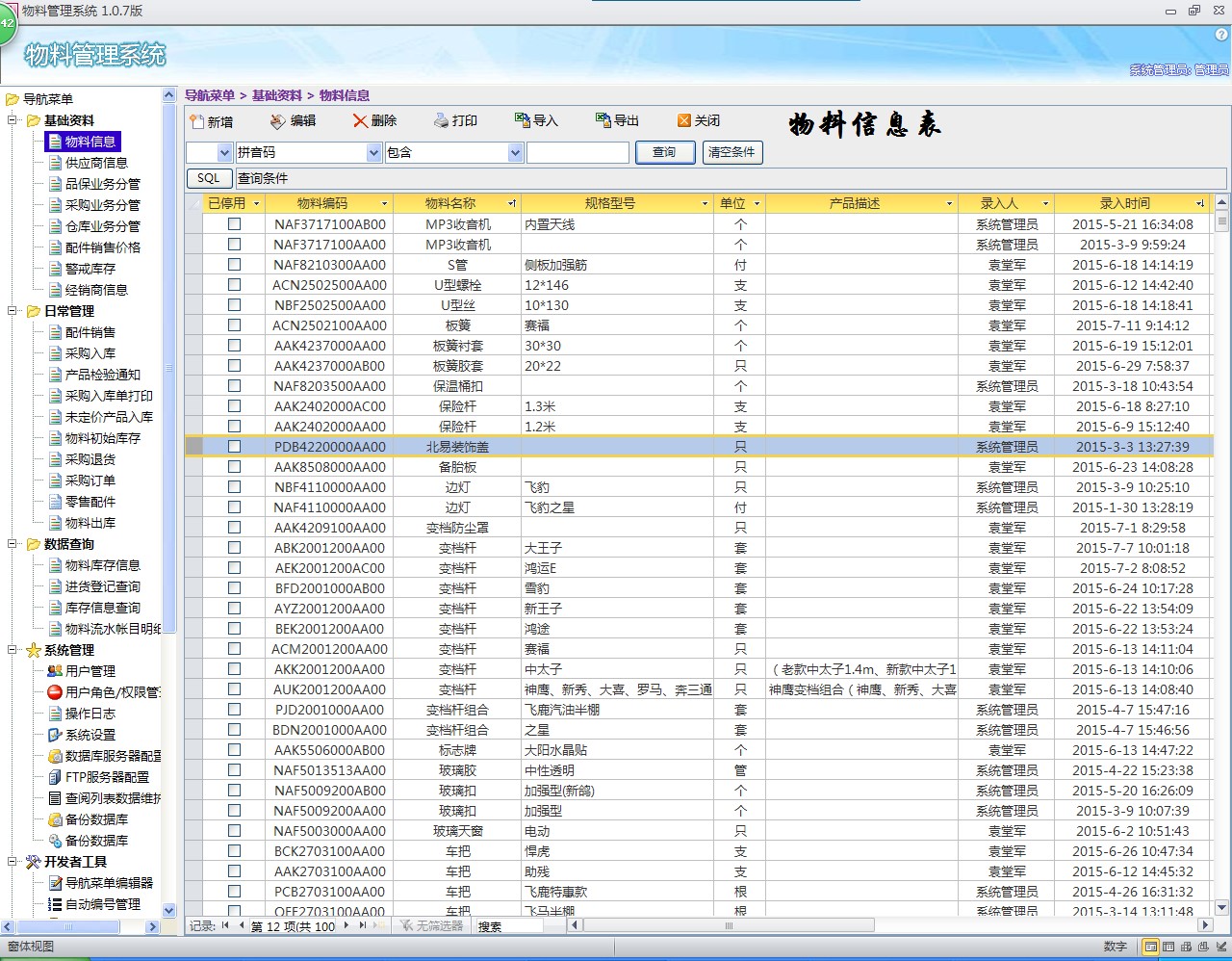Click 导航菜单 breadcrumb link
Screen dimensions: 1232x961
point(210,95)
